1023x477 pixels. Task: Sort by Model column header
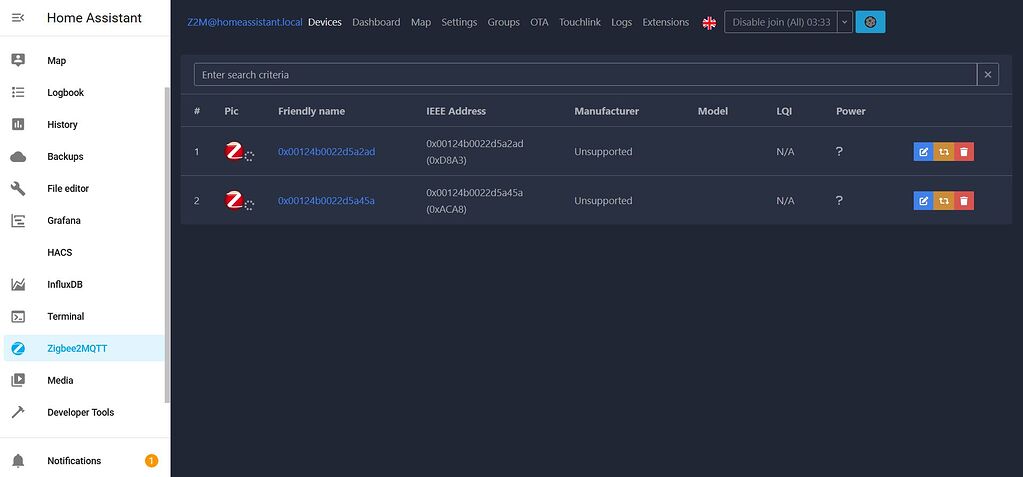click(712, 111)
